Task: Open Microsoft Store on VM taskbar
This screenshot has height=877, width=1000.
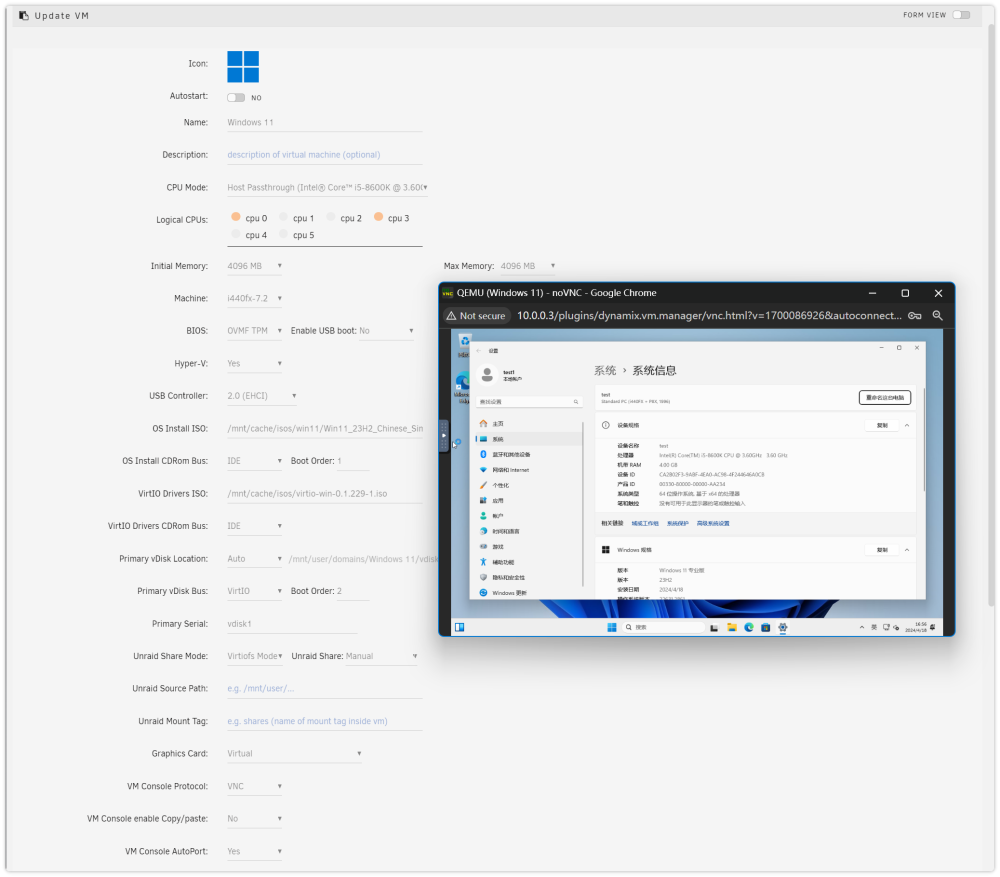Action: click(x=765, y=628)
